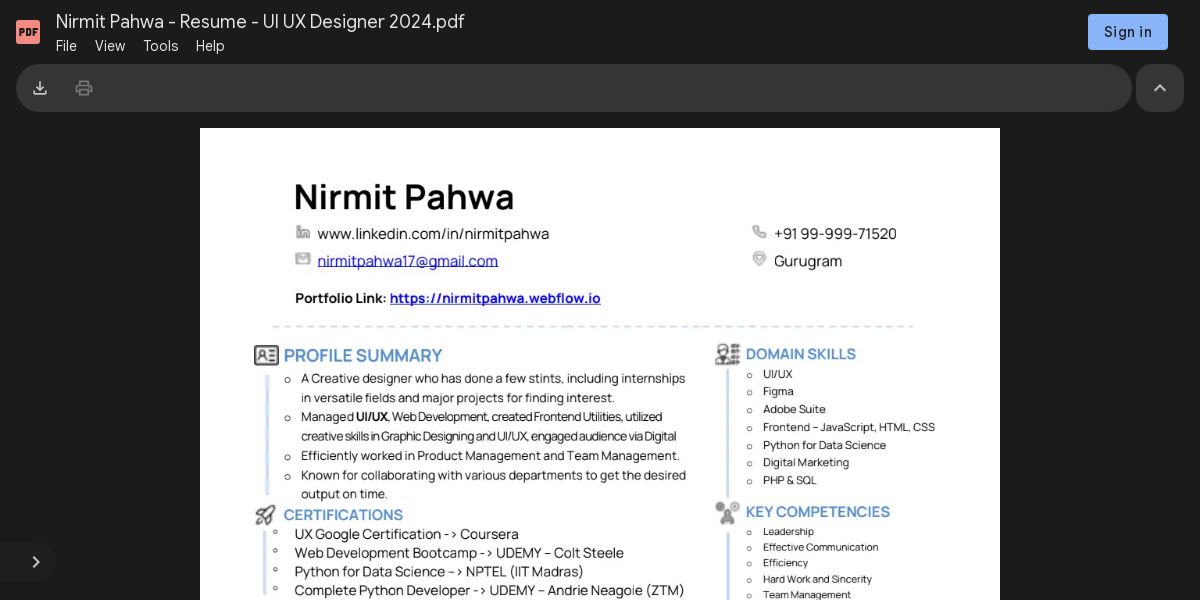Click the phone number +91 99-999-71520
This screenshot has width=1200, height=600.
835,234
